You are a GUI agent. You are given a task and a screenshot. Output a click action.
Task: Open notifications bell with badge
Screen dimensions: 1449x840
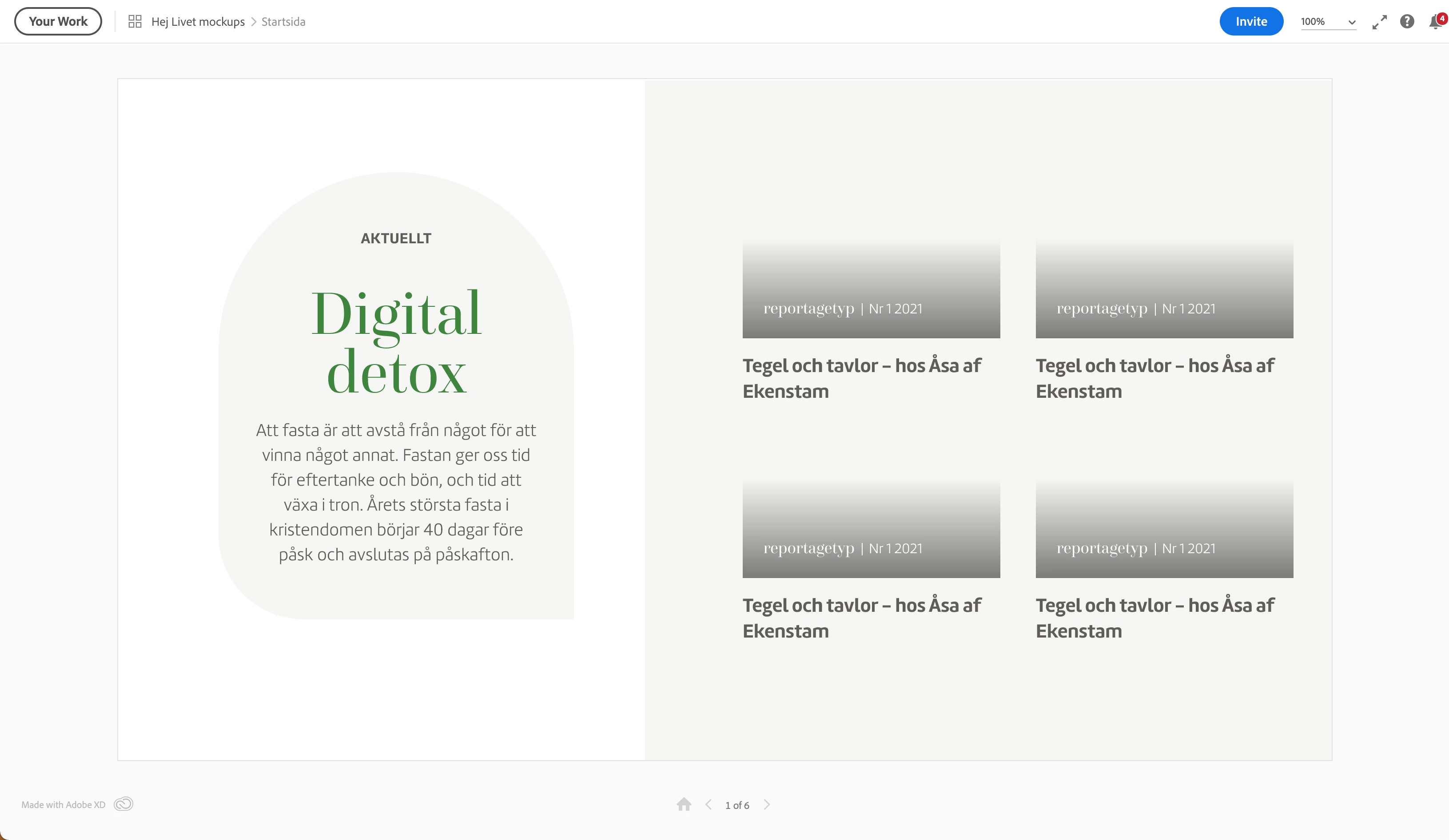pyautogui.click(x=1435, y=22)
